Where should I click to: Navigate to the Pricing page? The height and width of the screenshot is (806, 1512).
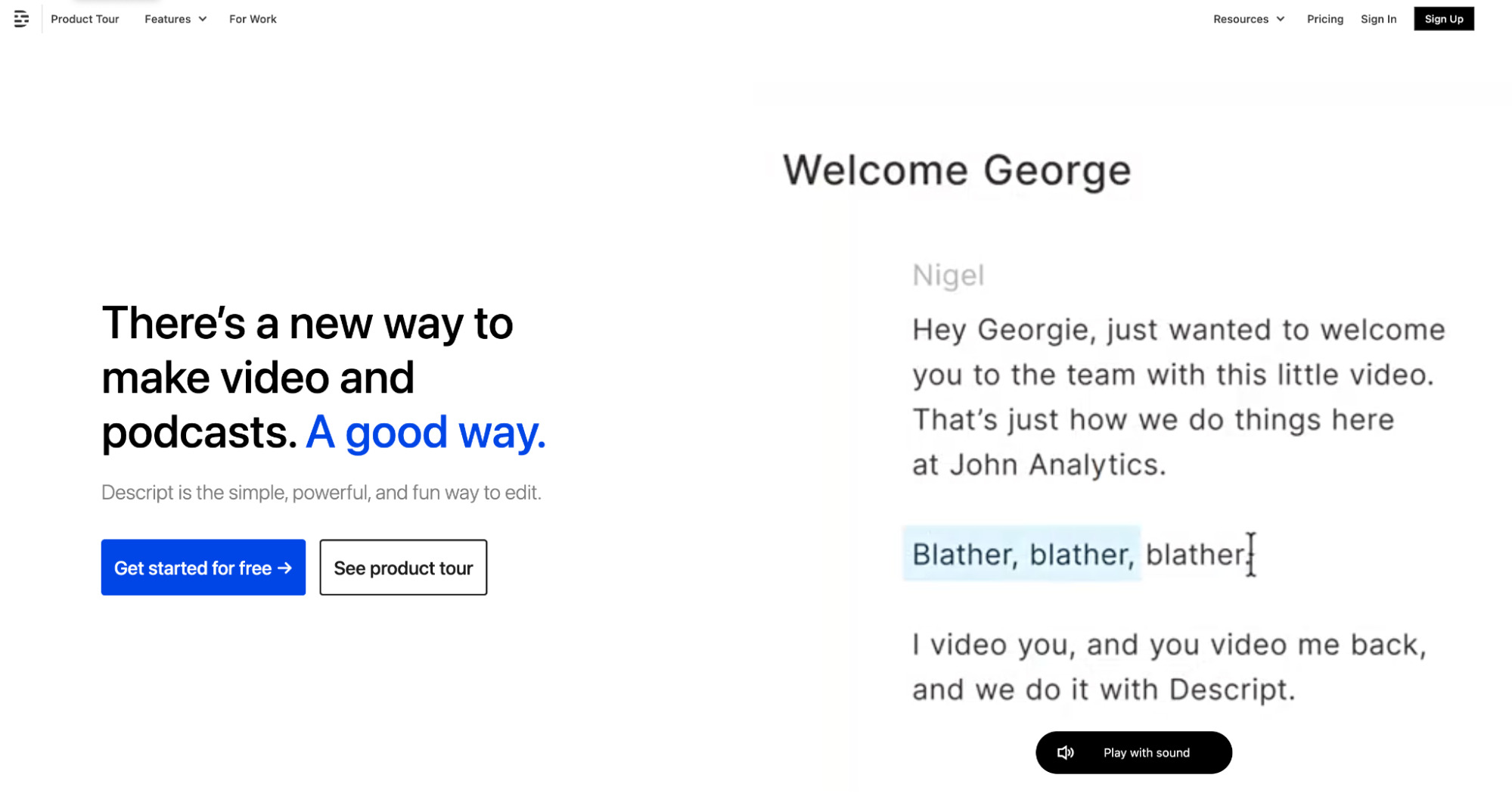1324,19
